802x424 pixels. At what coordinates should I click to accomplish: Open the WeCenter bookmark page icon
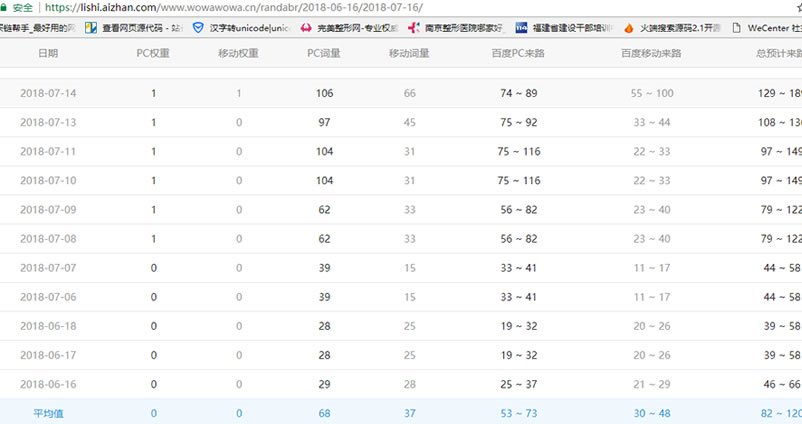pos(737,28)
